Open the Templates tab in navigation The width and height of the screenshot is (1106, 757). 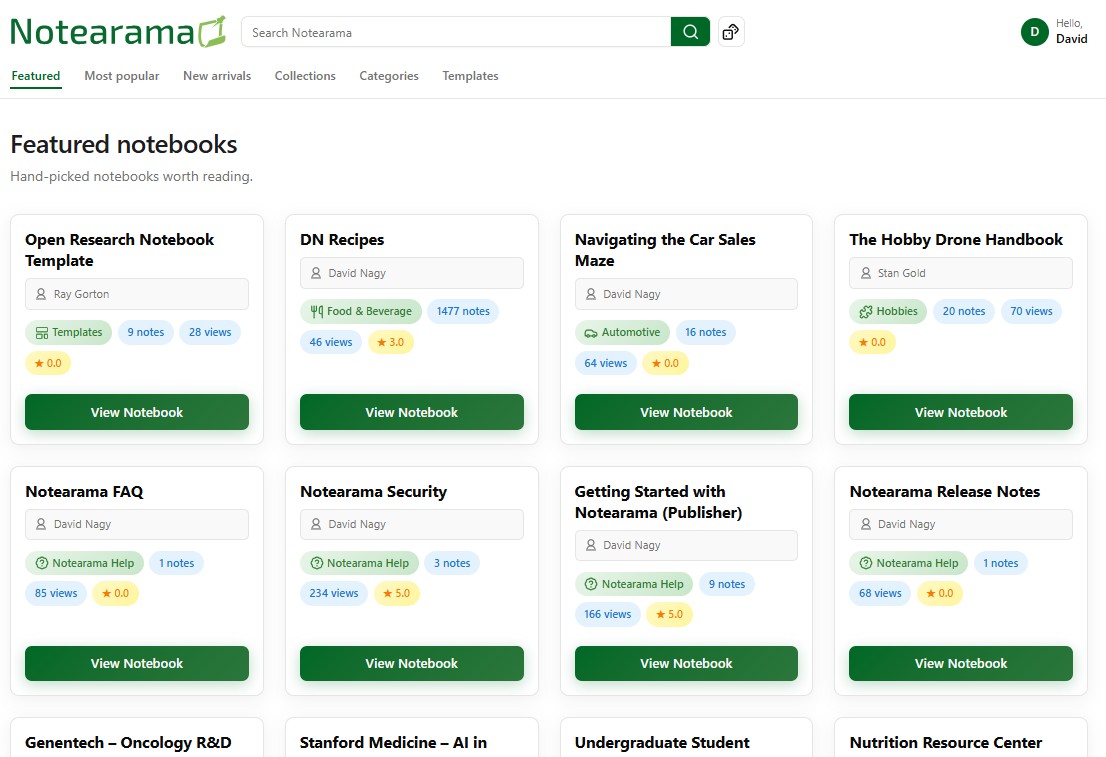[x=470, y=75]
